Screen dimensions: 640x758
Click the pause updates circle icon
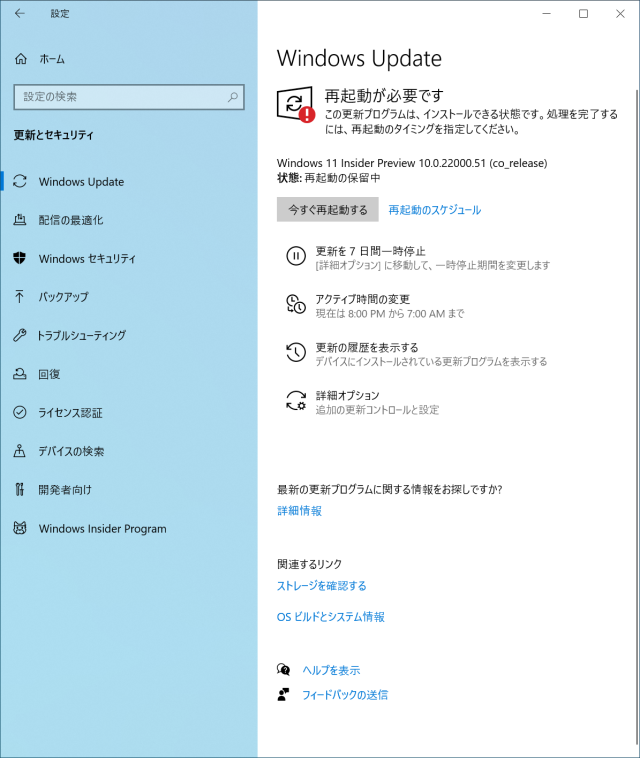pos(296,256)
